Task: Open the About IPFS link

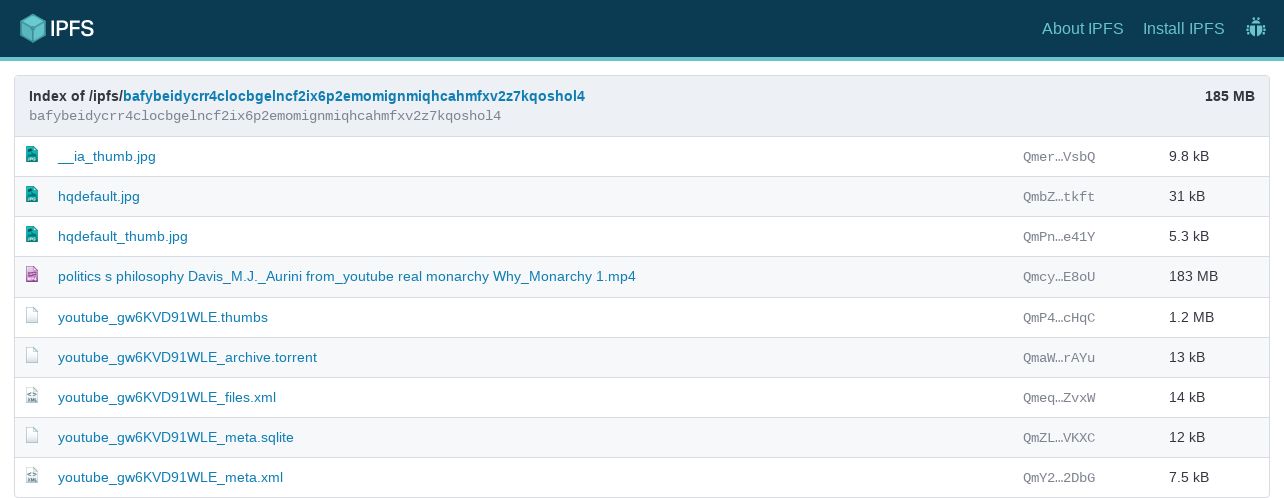Action: (x=1083, y=28)
